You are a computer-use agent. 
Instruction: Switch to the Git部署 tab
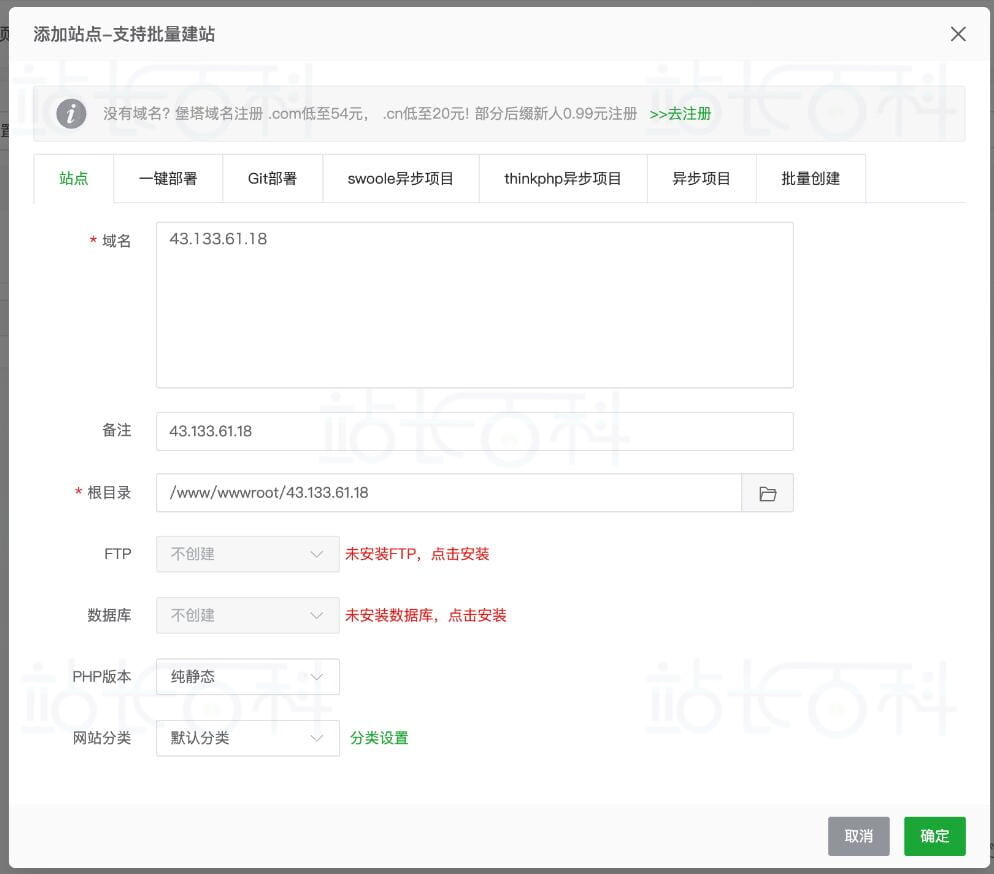pos(272,179)
